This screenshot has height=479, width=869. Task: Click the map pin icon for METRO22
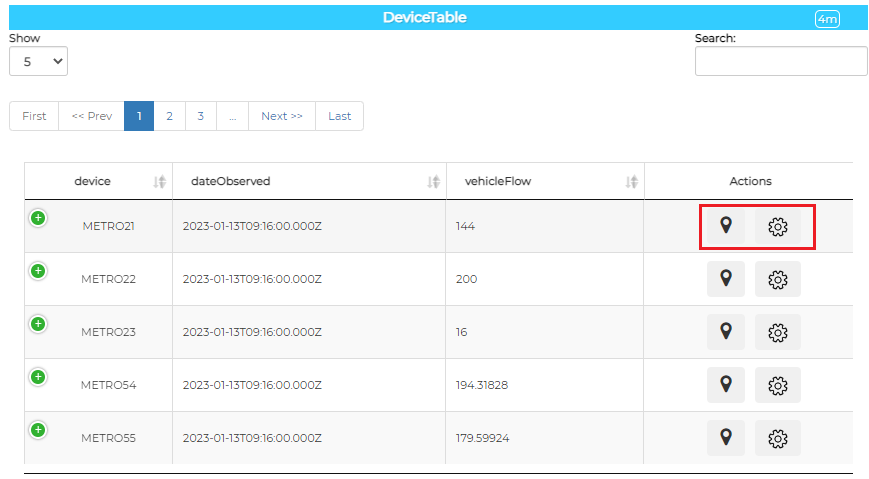tap(726, 279)
